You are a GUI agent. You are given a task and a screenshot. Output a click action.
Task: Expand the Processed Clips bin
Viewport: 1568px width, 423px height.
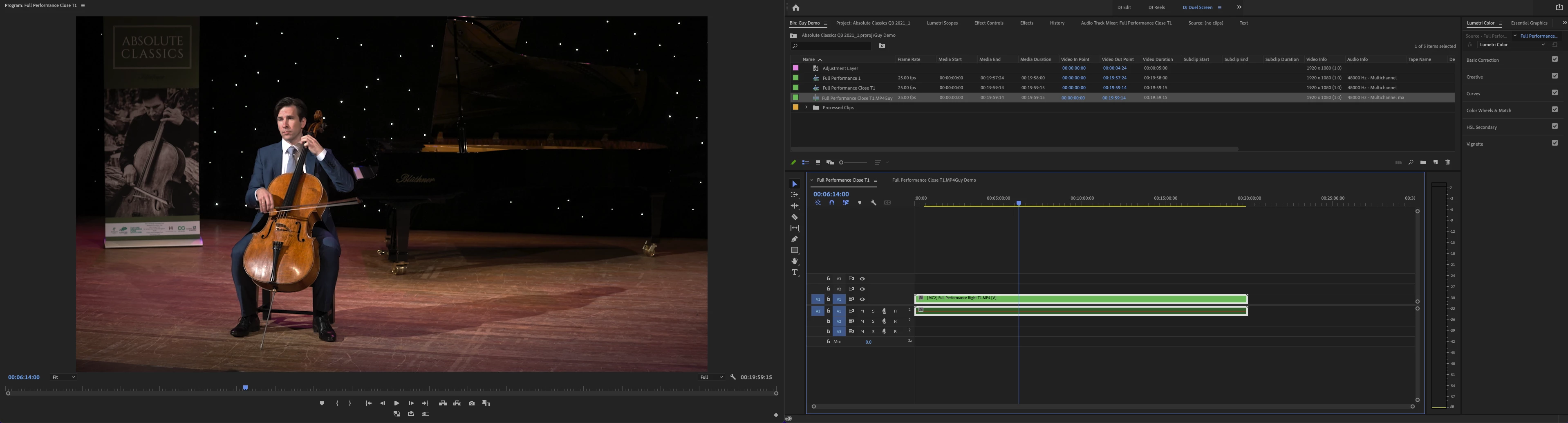[x=806, y=107]
